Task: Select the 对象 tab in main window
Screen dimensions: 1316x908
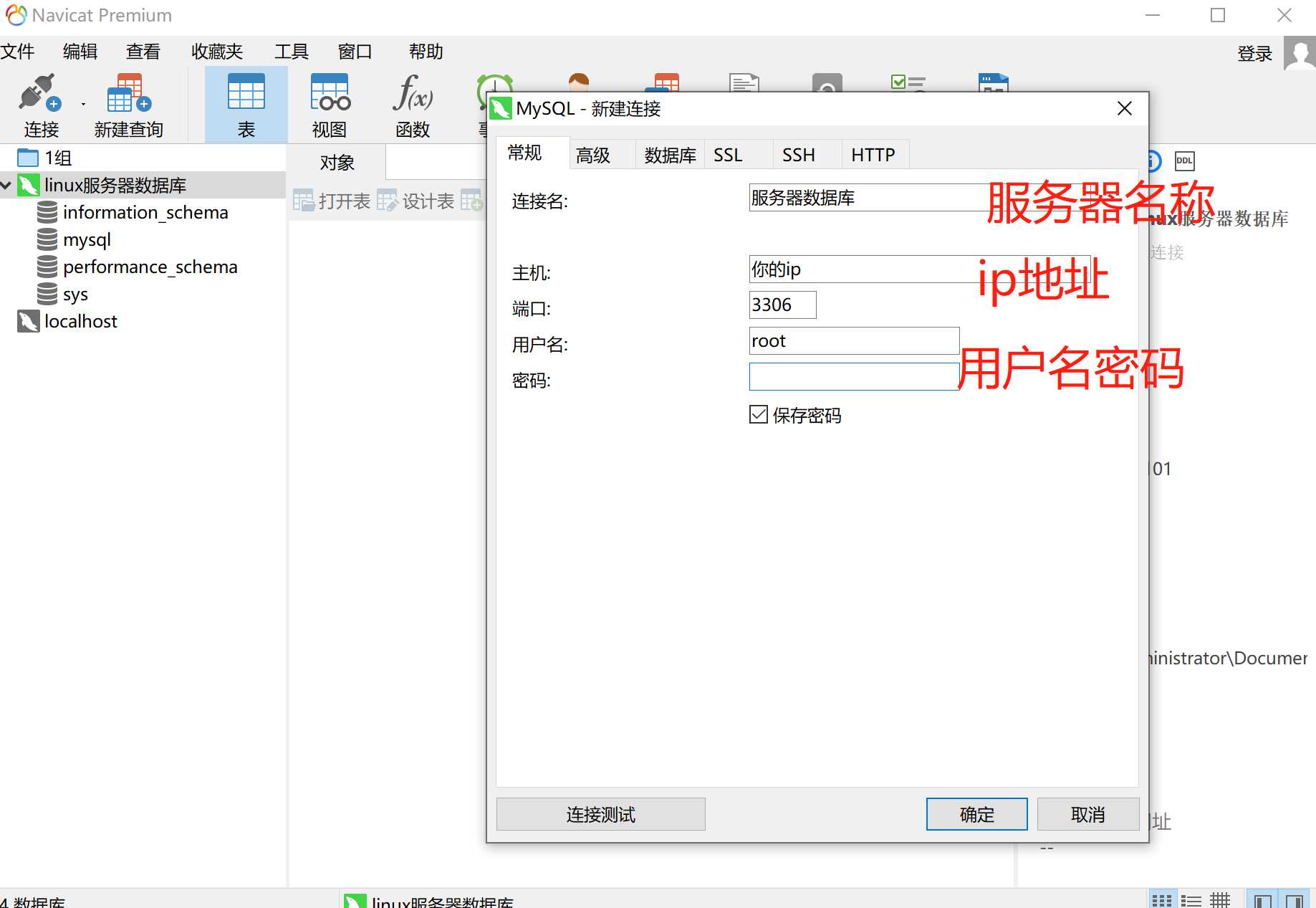Action: (337, 162)
